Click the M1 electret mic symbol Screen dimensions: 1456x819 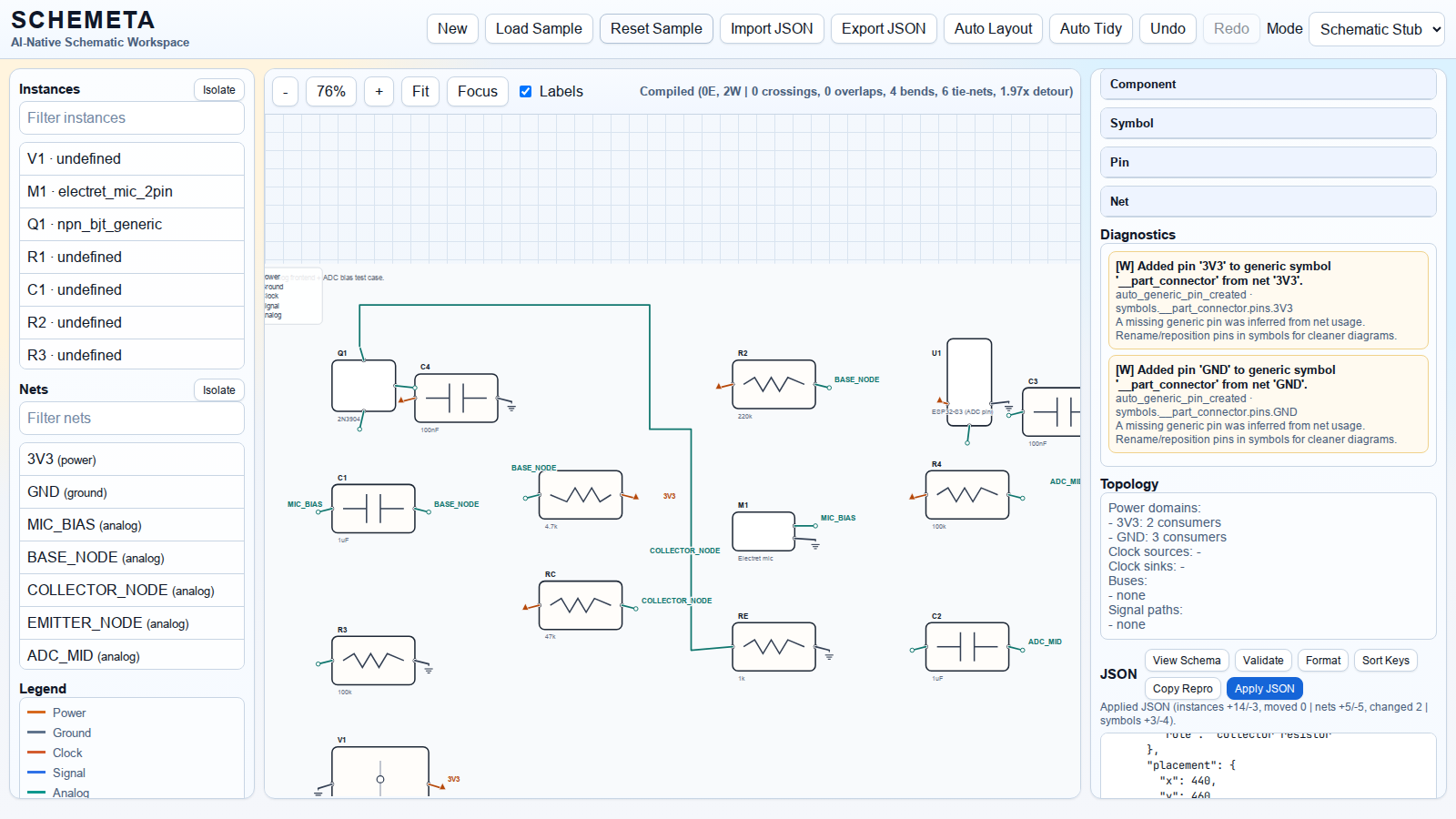(x=763, y=531)
